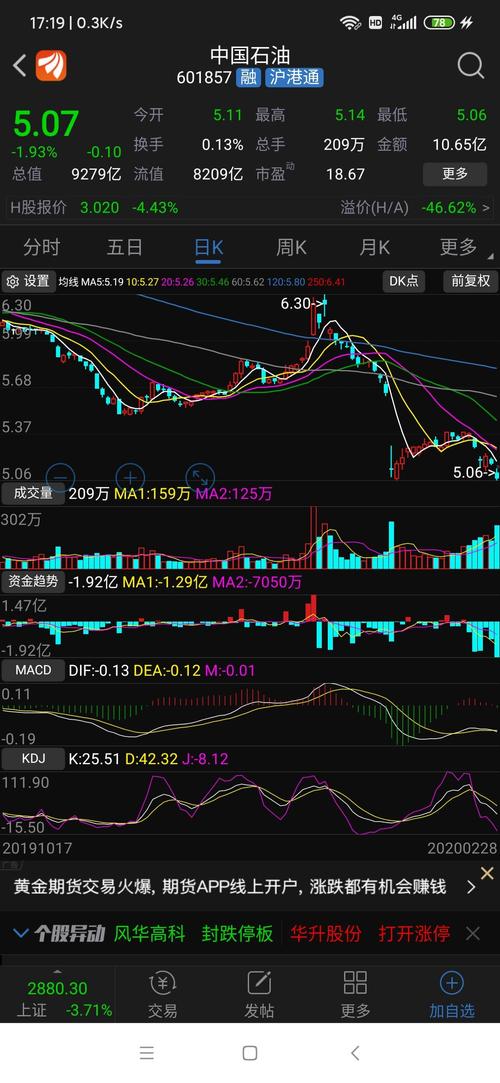Tap the back arrow icon
Screen dimensions: 500x1083
point(19,66)
